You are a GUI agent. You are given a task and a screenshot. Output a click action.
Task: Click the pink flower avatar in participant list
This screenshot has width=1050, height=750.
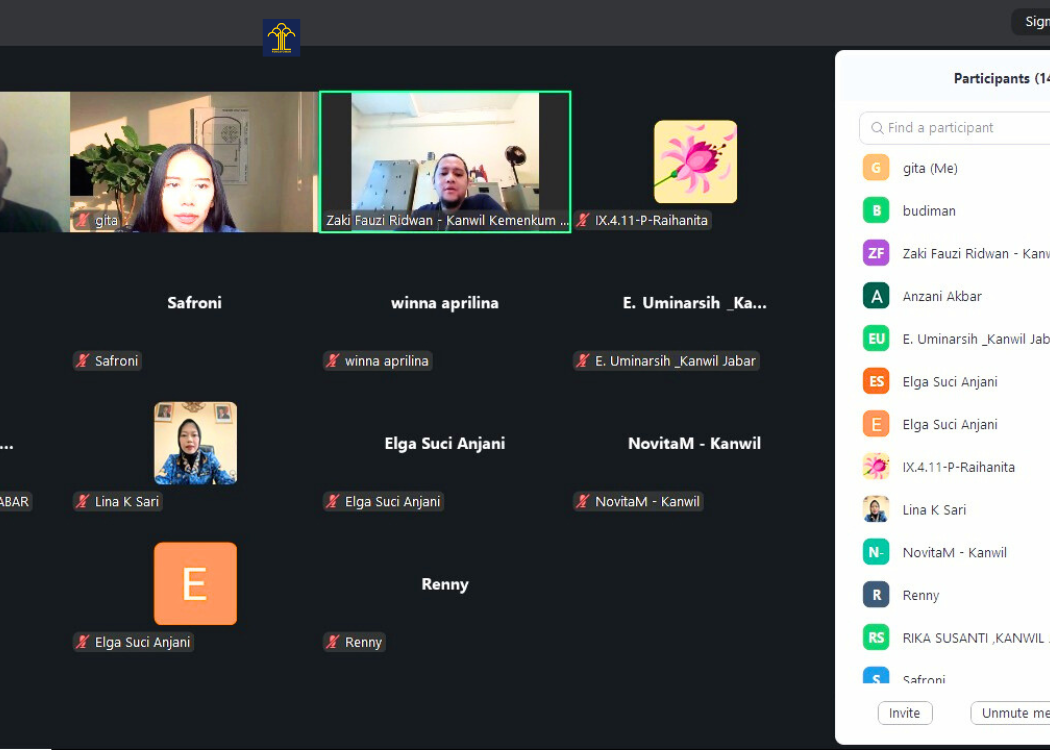876,467
